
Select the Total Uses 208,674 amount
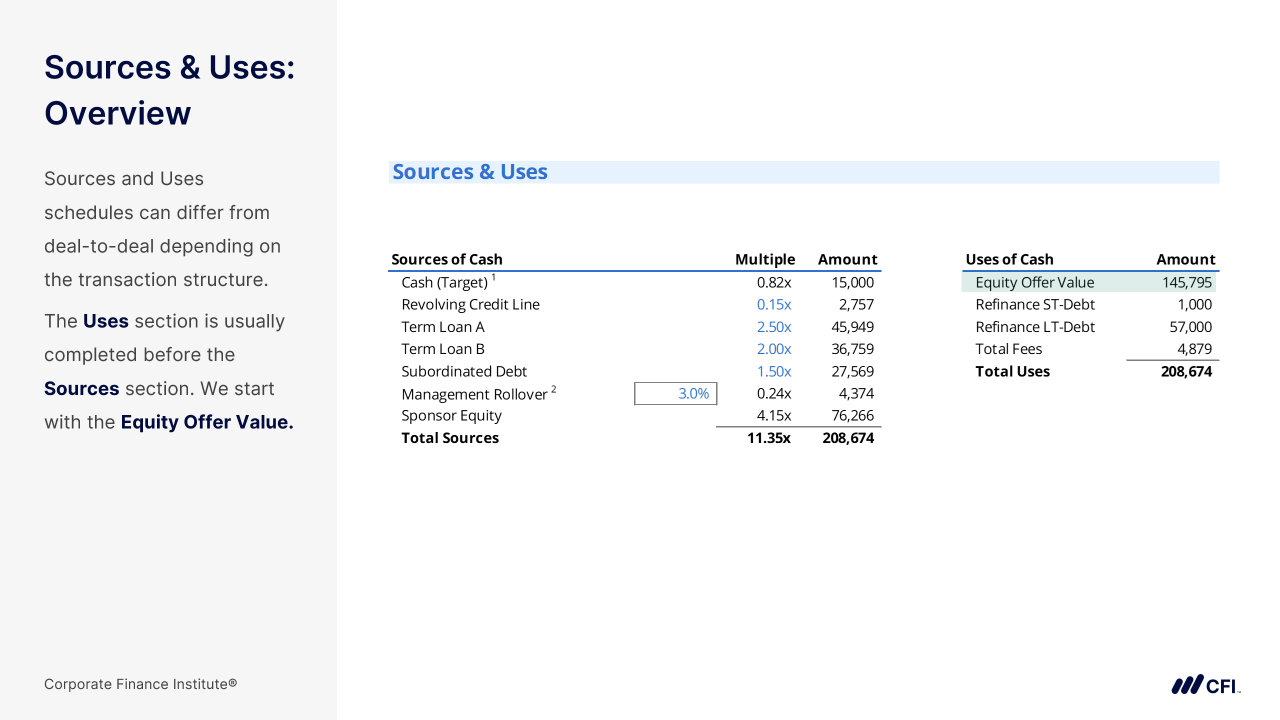1185,372
